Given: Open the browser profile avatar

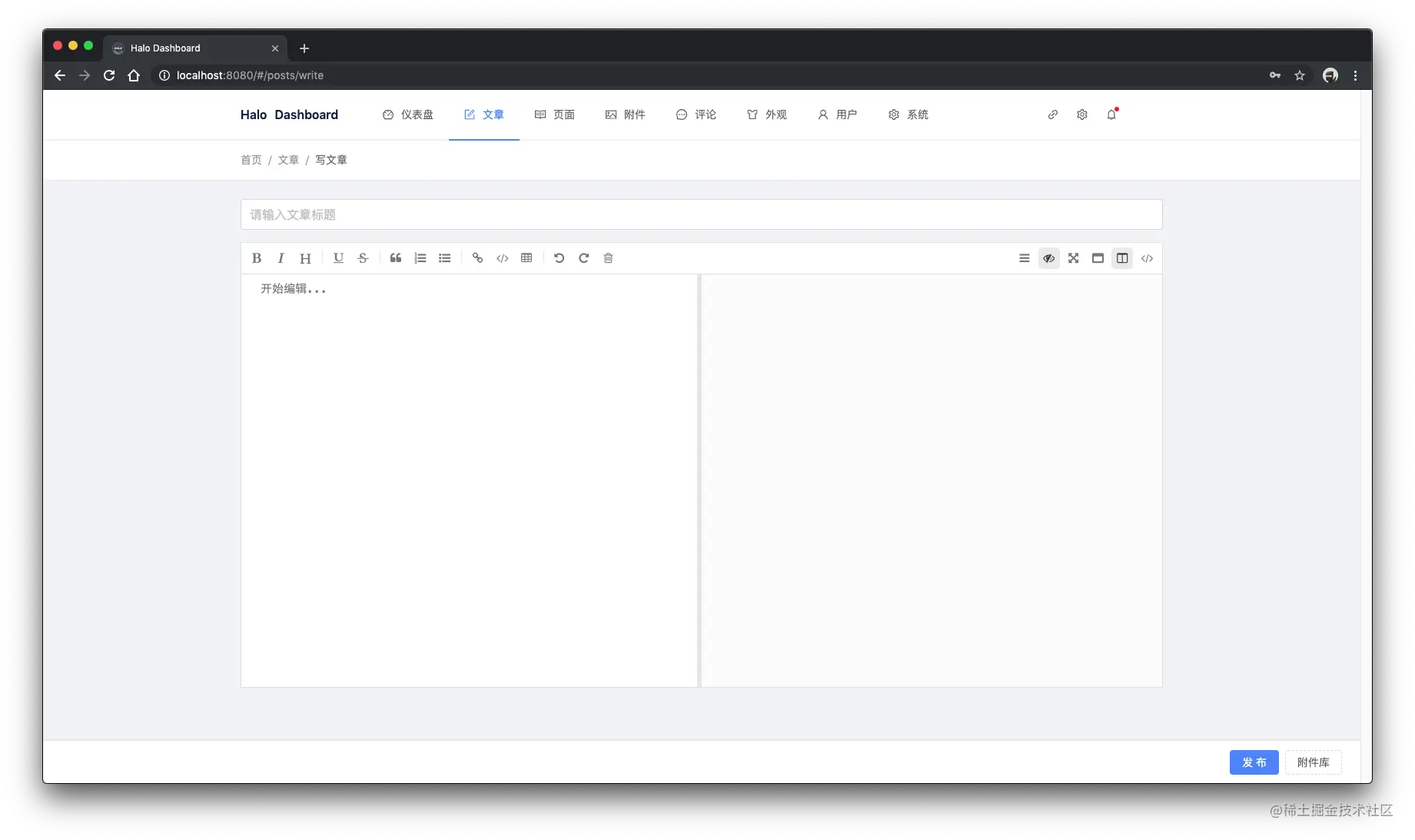Looking at the screenshot, I should click(x=1330, y=75).
